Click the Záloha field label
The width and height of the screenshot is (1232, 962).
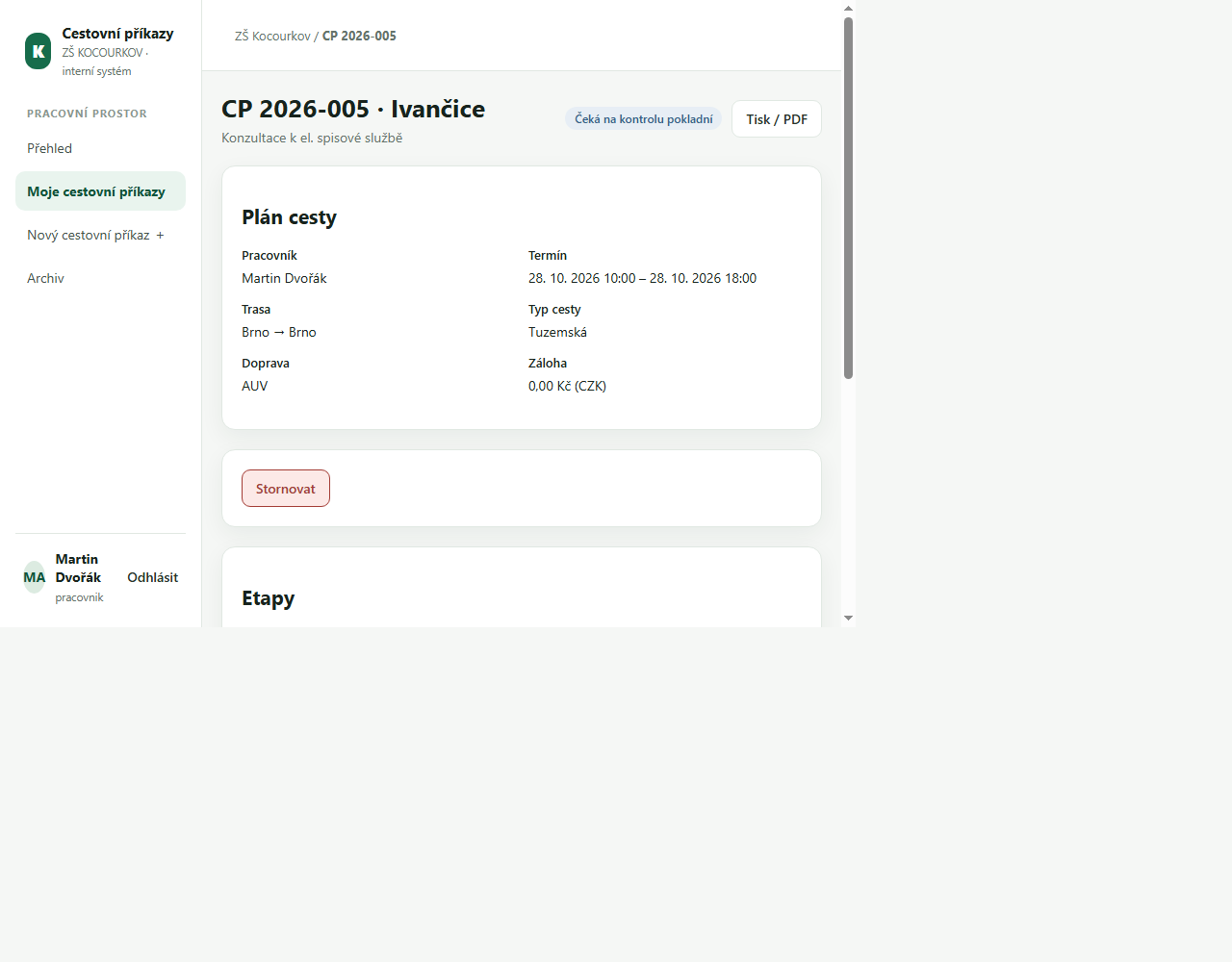point(548,363)
